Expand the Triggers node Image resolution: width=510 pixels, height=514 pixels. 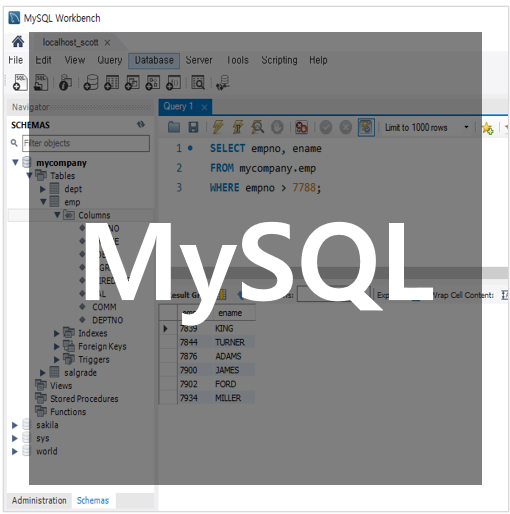tap(56, 360)
